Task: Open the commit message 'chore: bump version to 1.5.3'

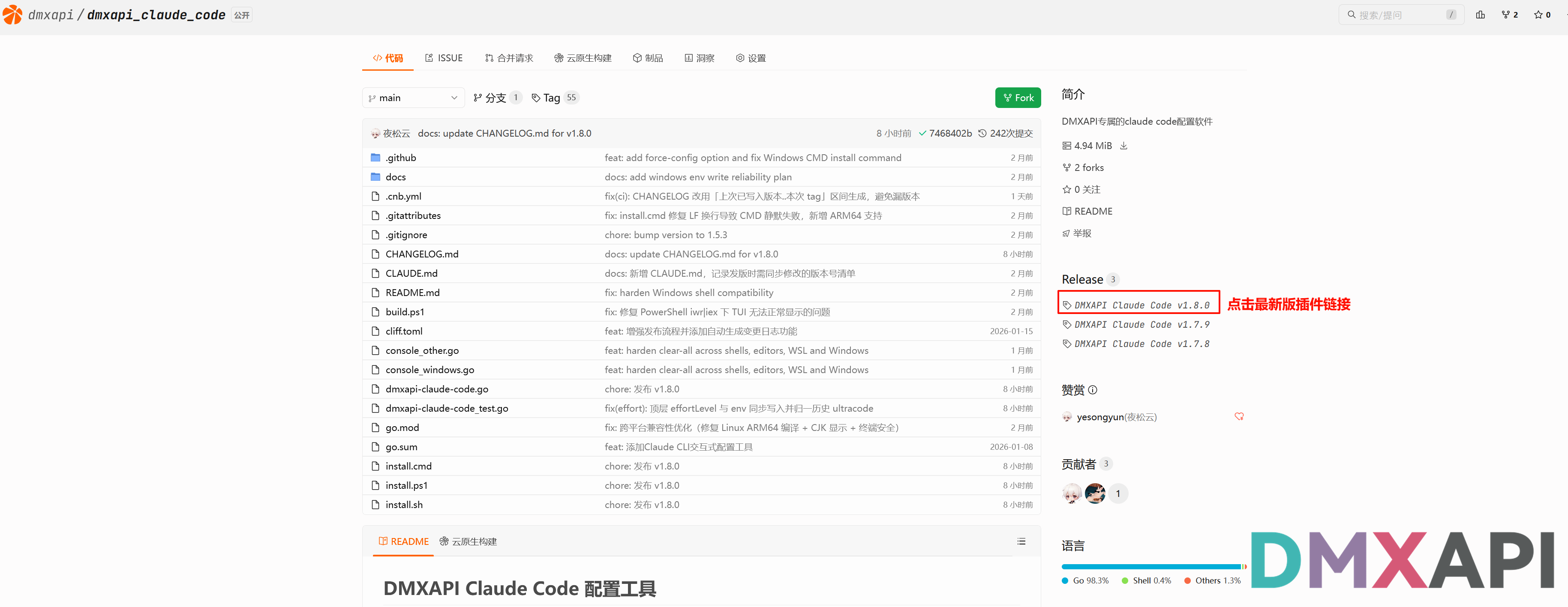Action: click(665, 235)
